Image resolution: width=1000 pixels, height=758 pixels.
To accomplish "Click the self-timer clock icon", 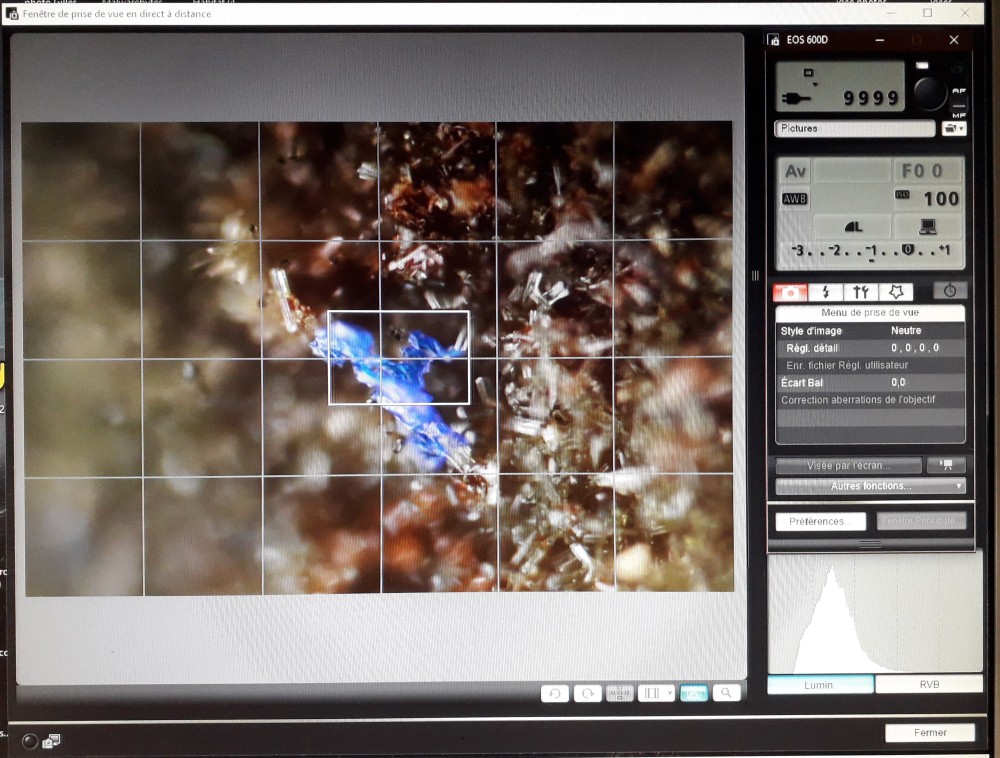I will 949,291.
